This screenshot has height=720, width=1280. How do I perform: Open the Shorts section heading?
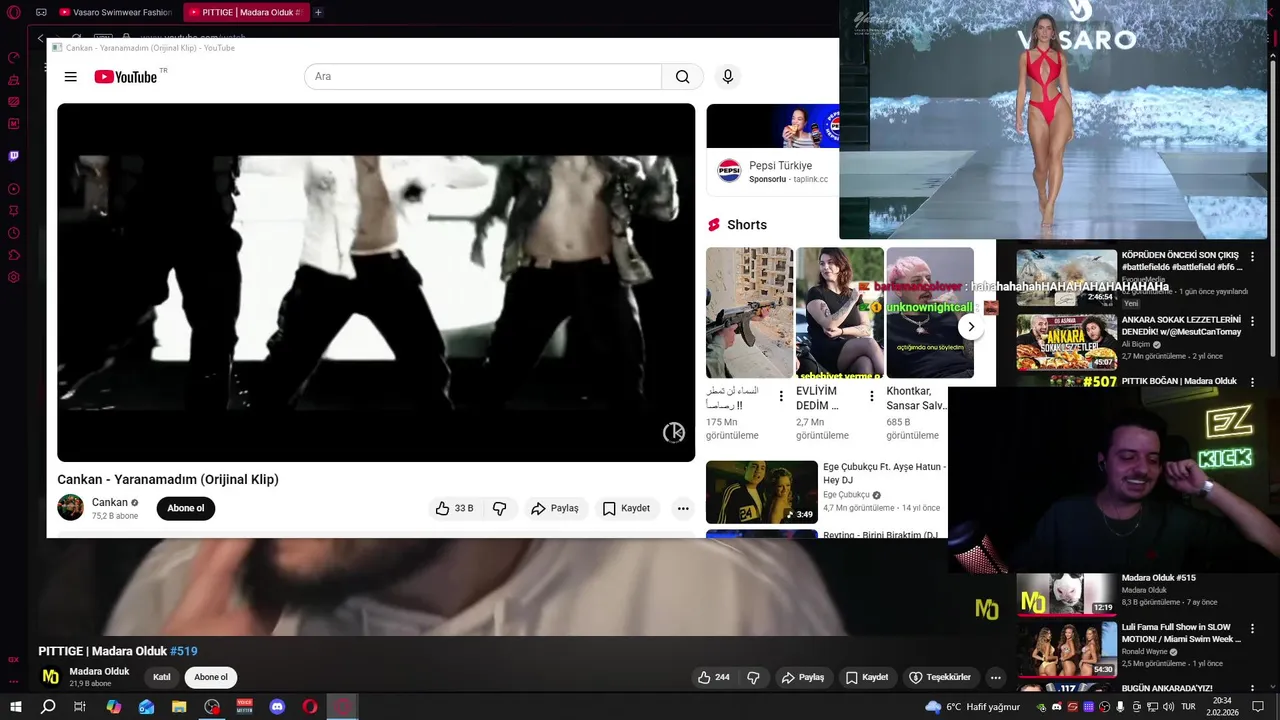coord(746,225)
